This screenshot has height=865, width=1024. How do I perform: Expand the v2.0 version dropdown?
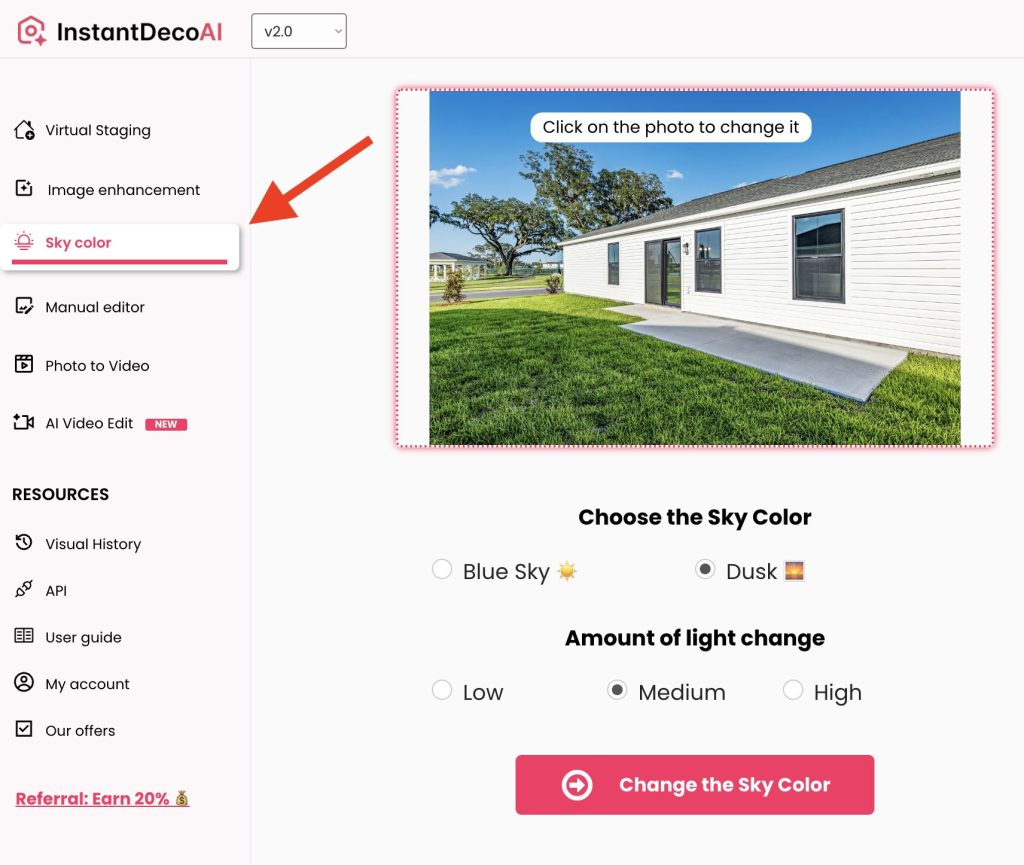[x=299, y=31]
